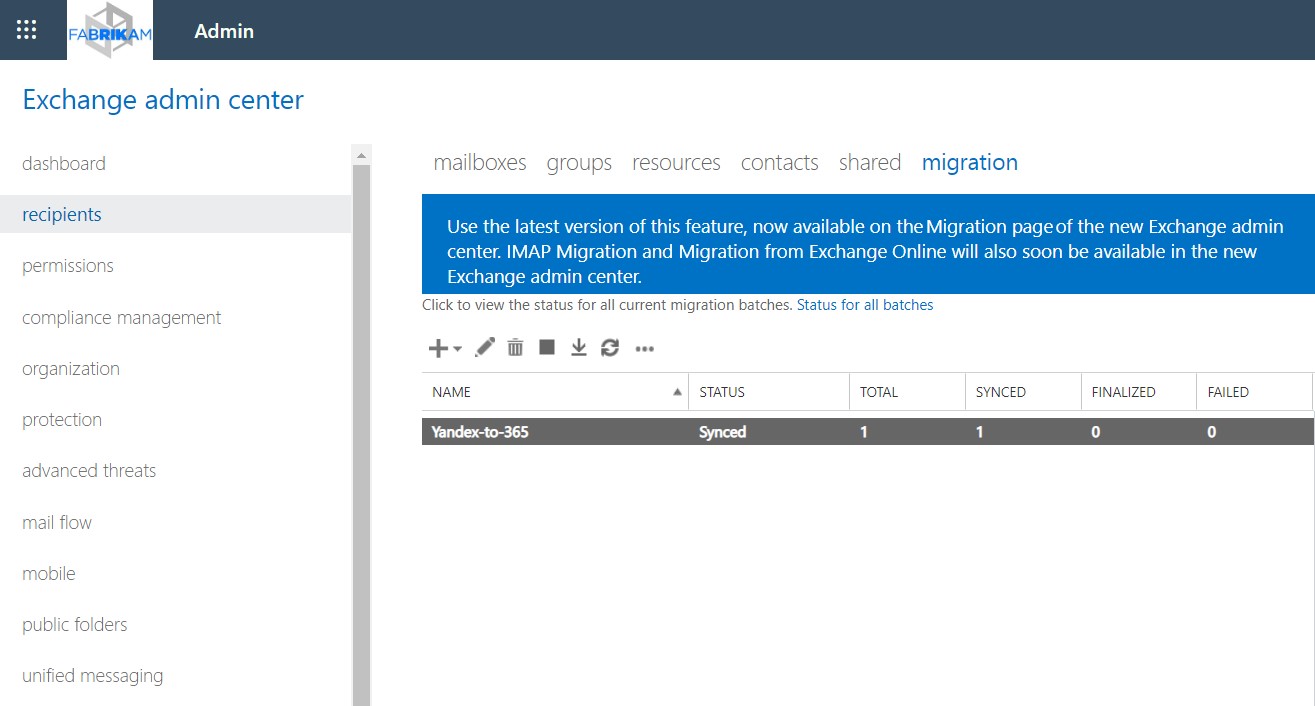Screen dimensions: 1315x706
Task: Stop the migration with the square icon
Action: (x=547, y=347)
